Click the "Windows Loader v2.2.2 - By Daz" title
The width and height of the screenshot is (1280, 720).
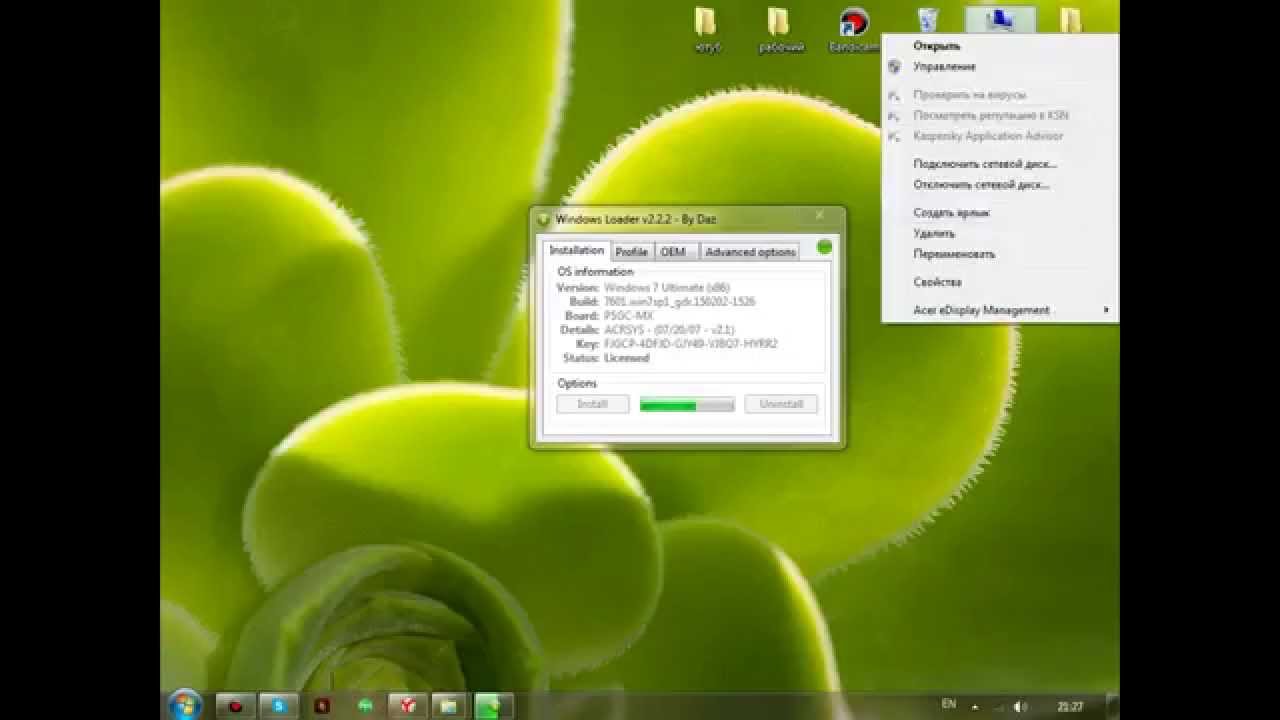[x=636, y=219]
